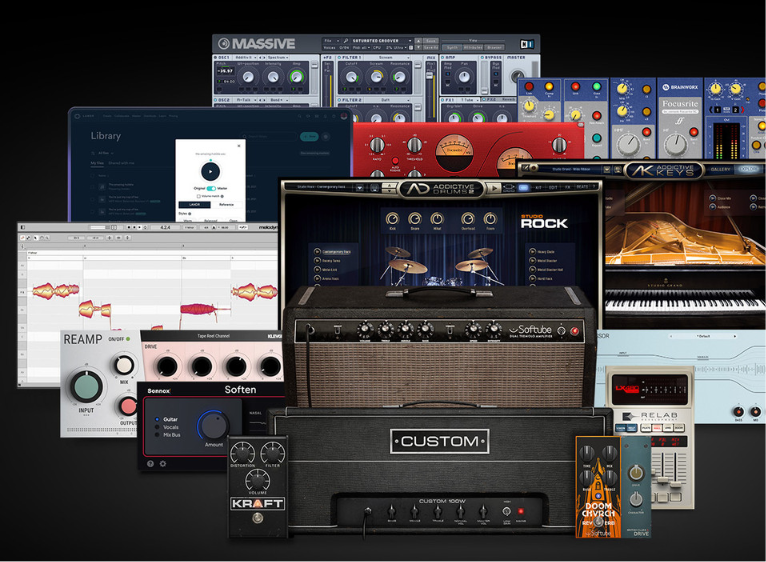Open the OSC1 Spectrum dropdown in Massive

pyautogui.click(x=278, y=58)
